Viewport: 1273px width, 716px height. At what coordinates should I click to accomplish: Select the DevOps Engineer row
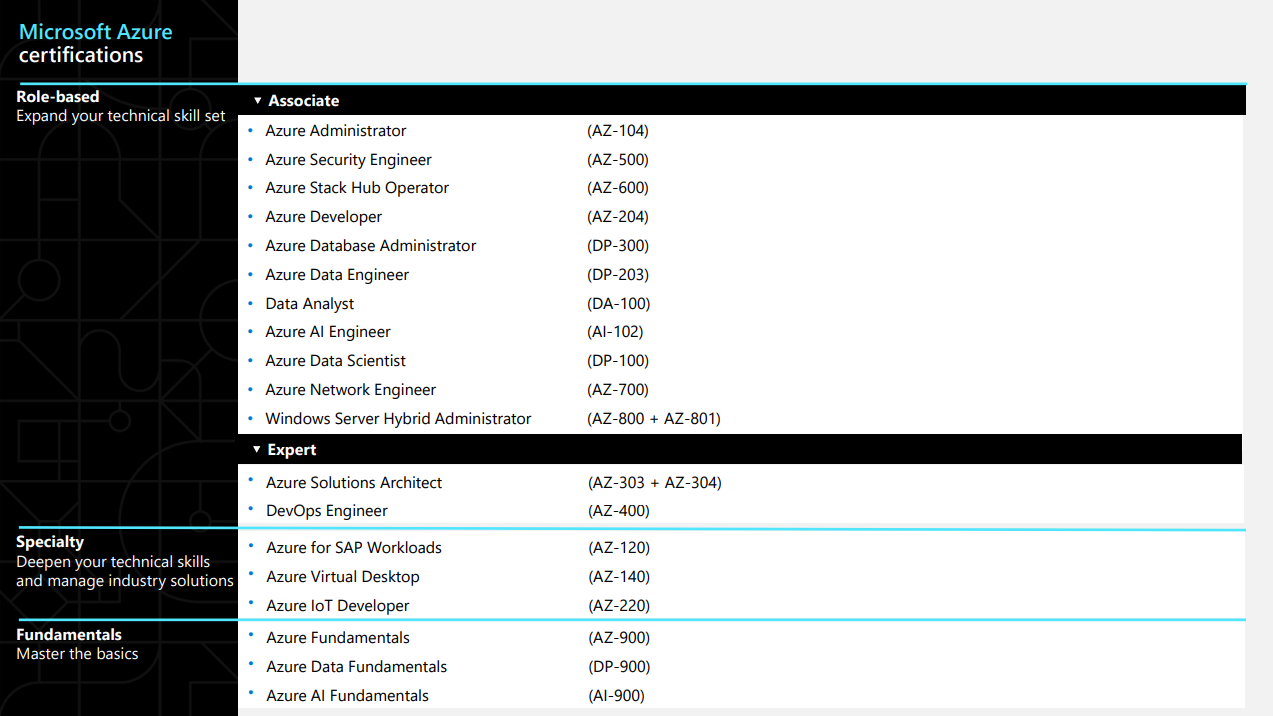tap(327, 511)
